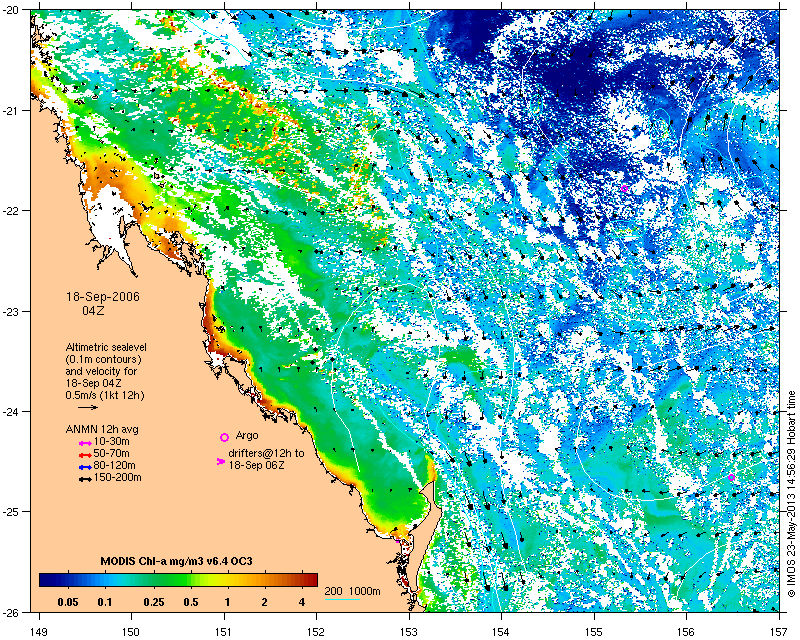Click the '149' longitude axis label

coord(39,632)
